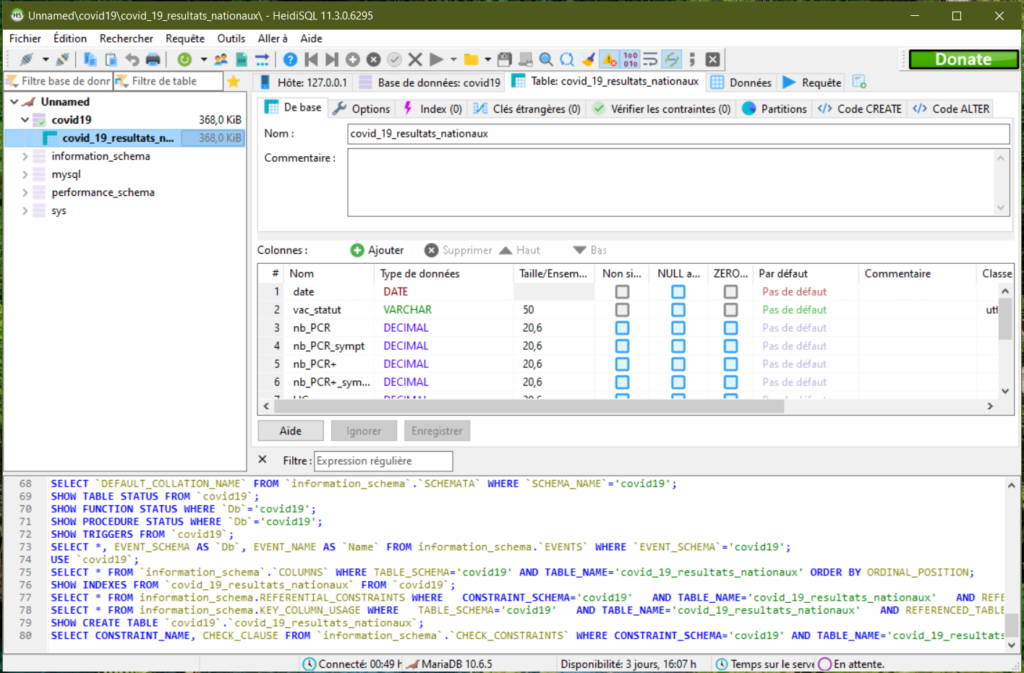This screenshot has height=673, width=1024.
Task: Jump to last record icon
Action: coord(332,60)
